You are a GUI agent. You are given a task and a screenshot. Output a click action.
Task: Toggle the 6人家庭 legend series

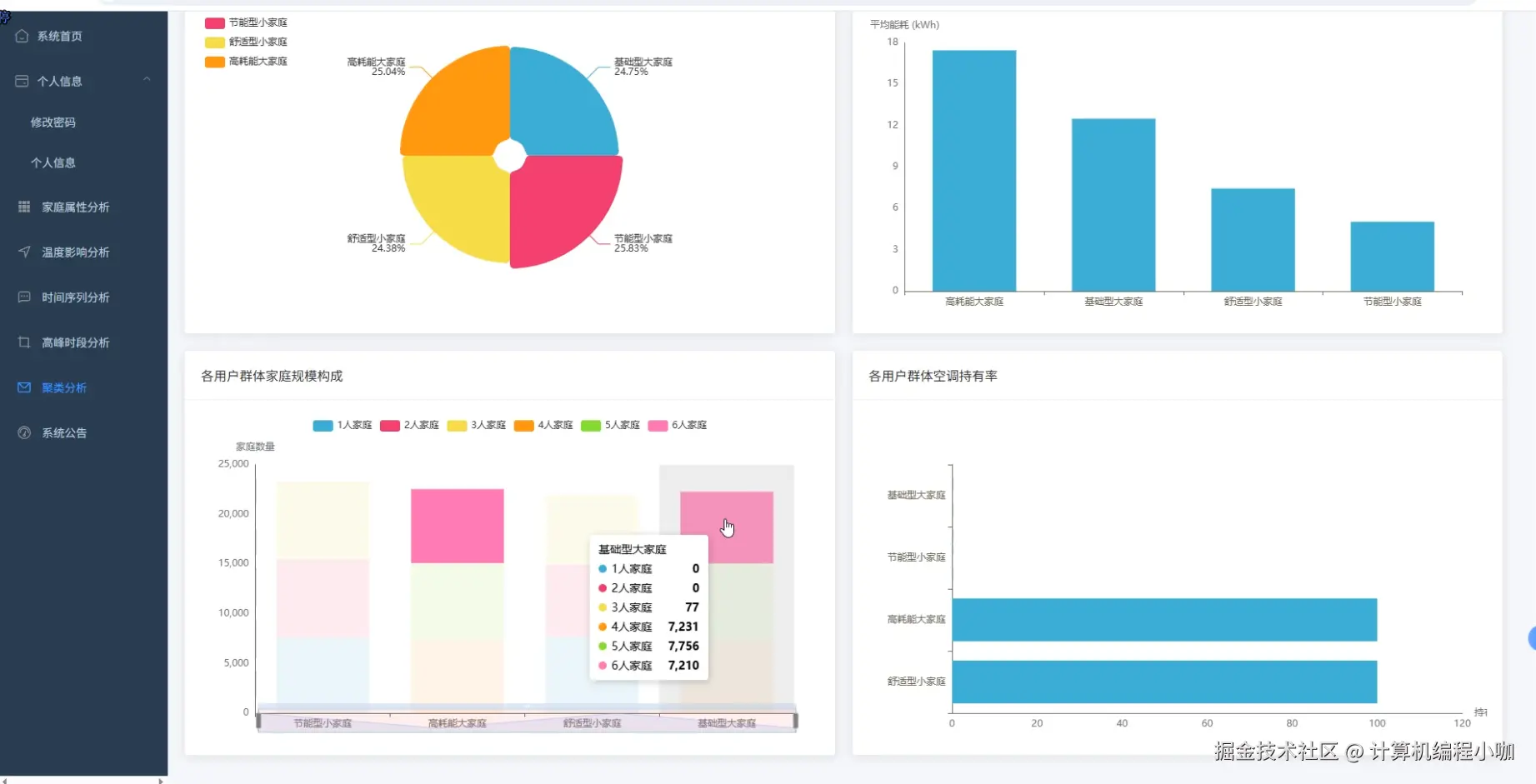pyautogui.click(x=678, y=425)
